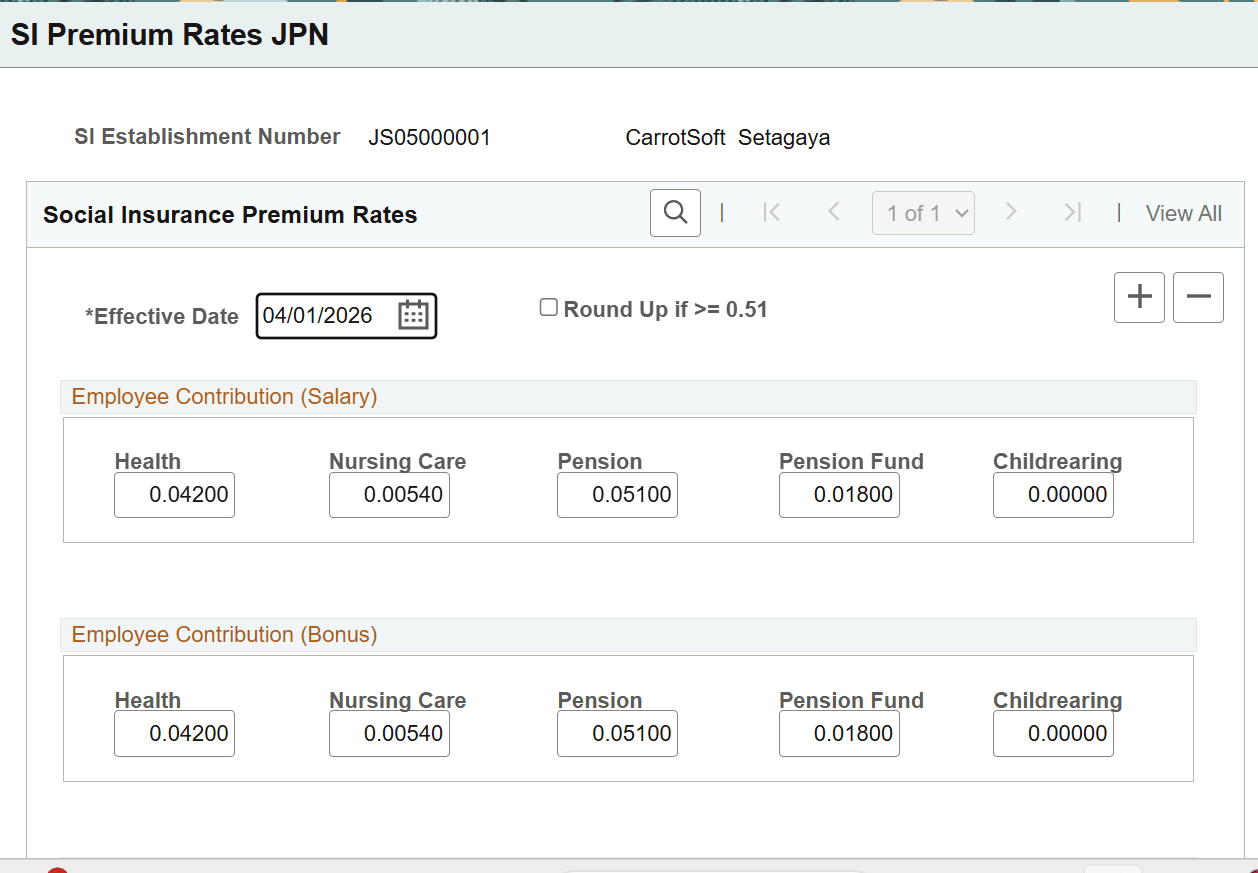This screenshot has width=1258, height=873.
Task: Go to first row arrow
Action: click(771, 212)
